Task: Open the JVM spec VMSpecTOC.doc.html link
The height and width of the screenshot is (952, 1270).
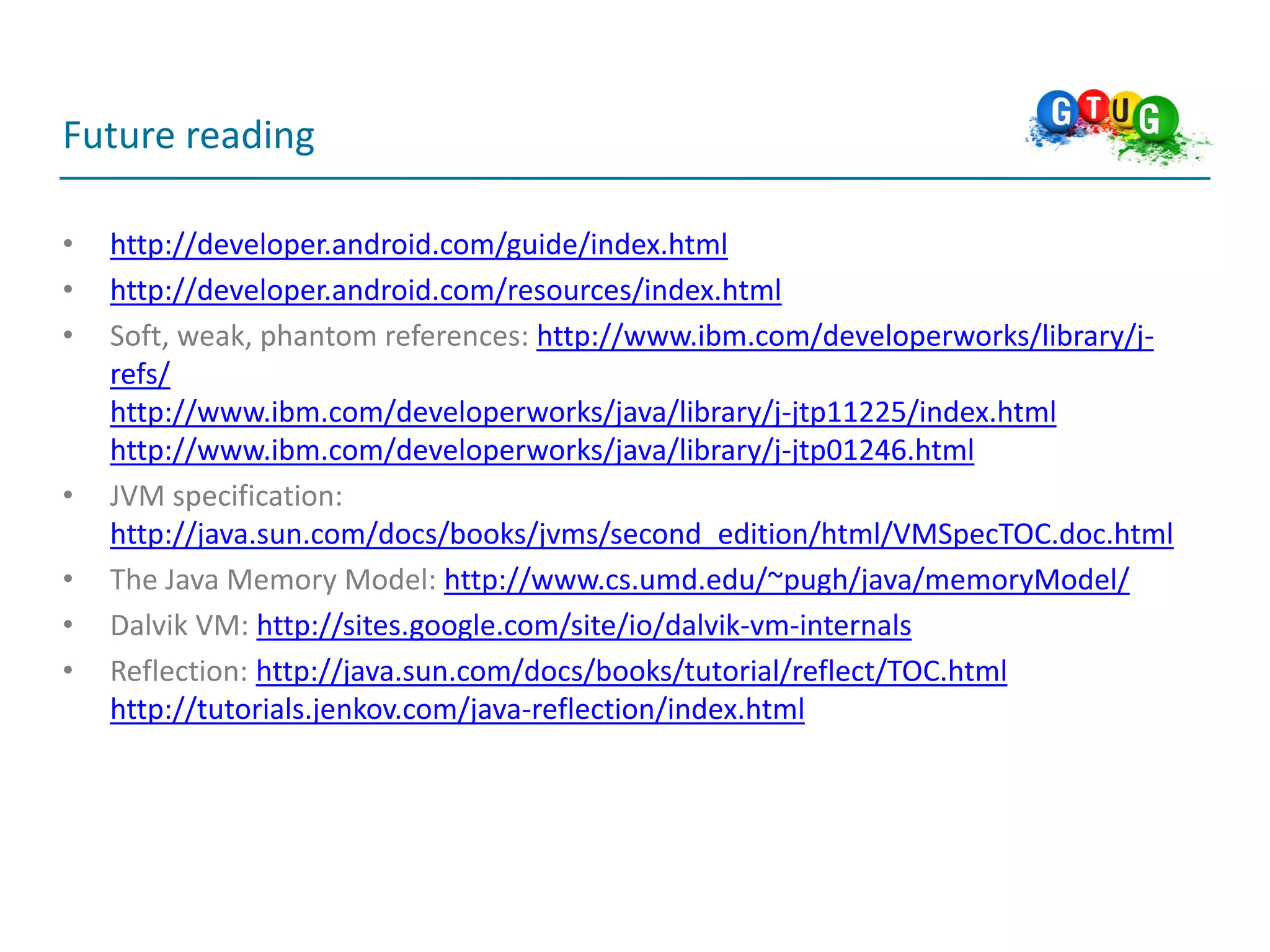Action: tap(641, 534)
